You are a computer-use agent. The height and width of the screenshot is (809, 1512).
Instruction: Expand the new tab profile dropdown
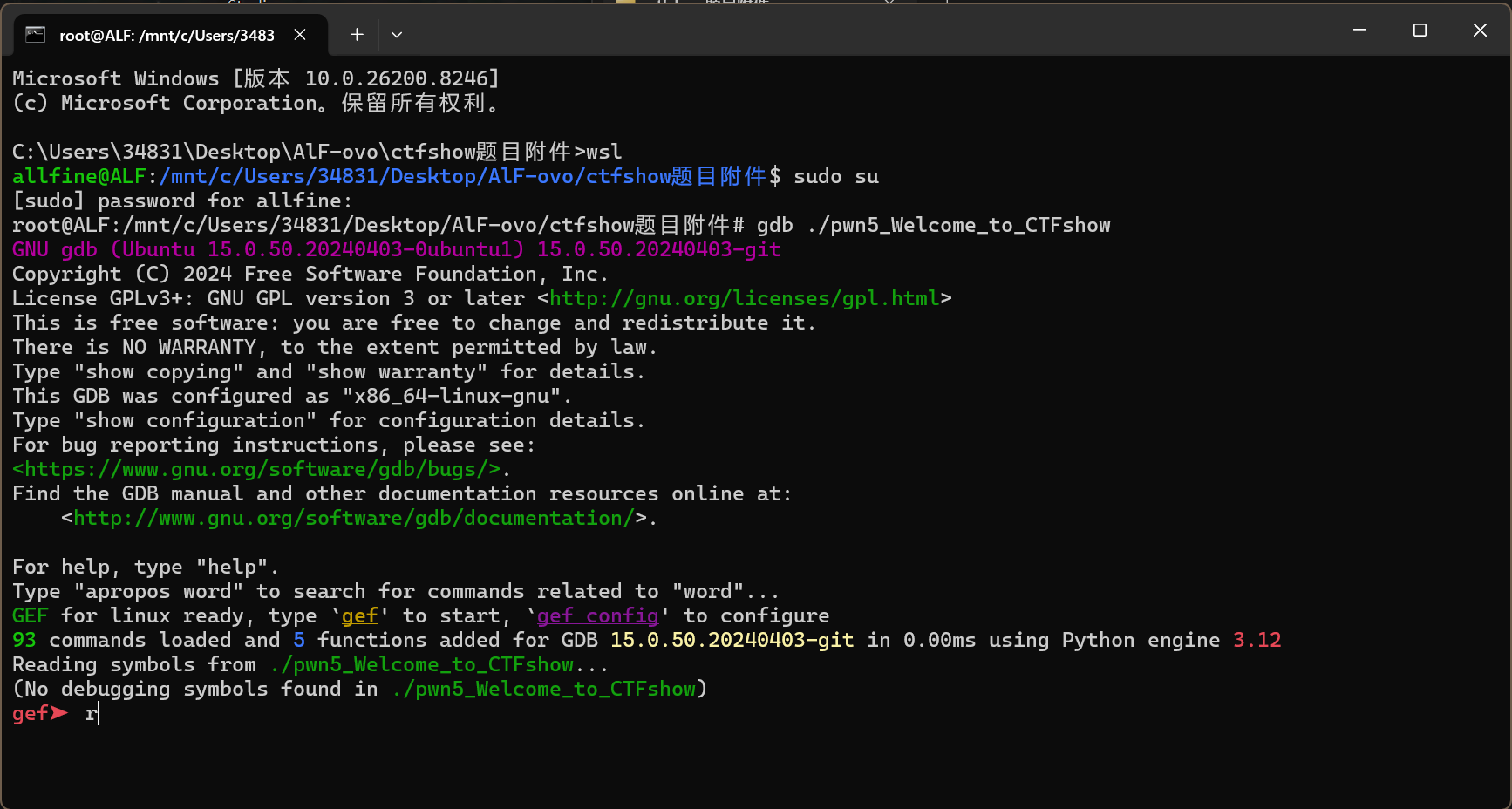pyautogui.click(x=397, y=35)
